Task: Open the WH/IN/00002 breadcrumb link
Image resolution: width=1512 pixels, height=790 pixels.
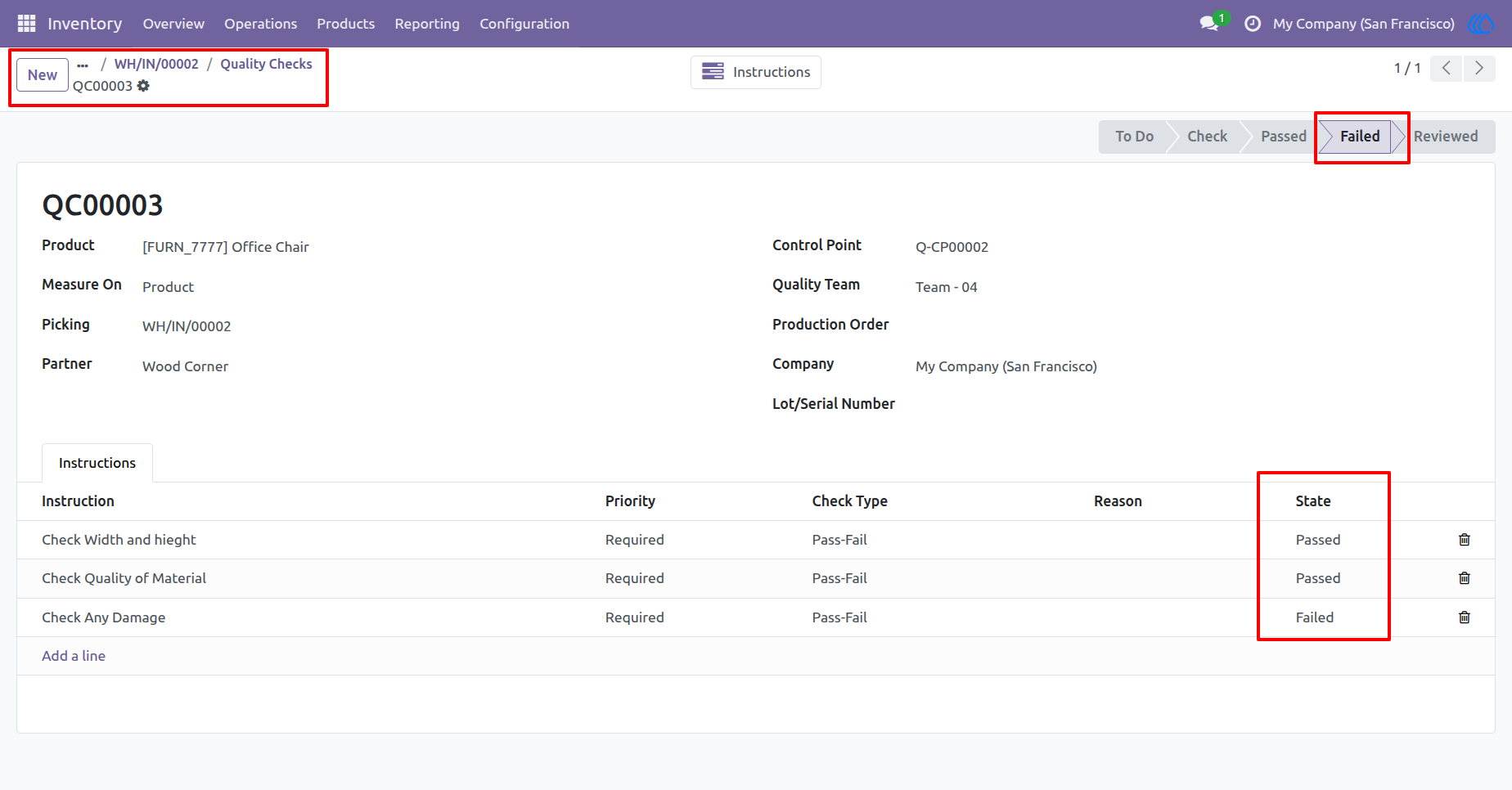Action: tap(156, 64)
